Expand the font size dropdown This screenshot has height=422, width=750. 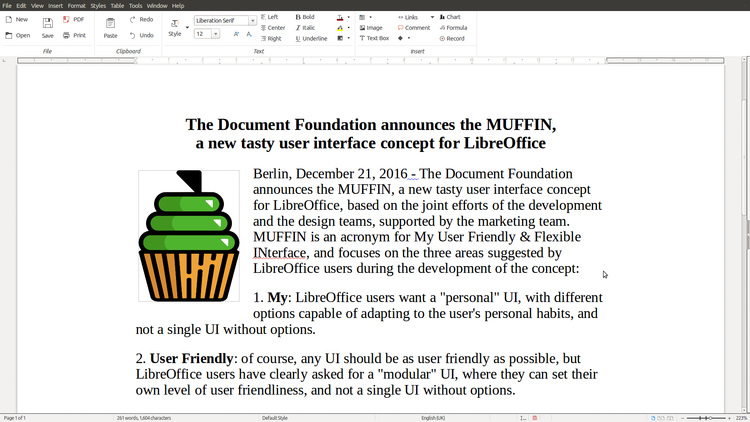[x=215, y=34]
